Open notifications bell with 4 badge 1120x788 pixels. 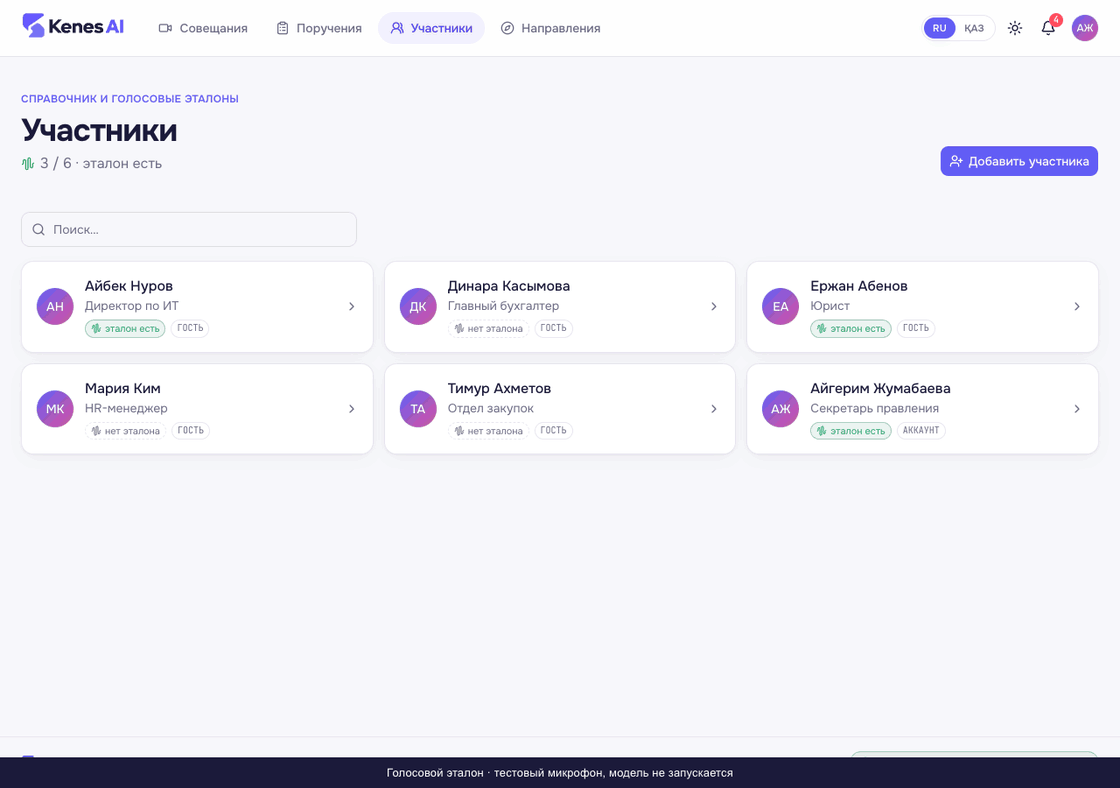[x=1048, y=28]
